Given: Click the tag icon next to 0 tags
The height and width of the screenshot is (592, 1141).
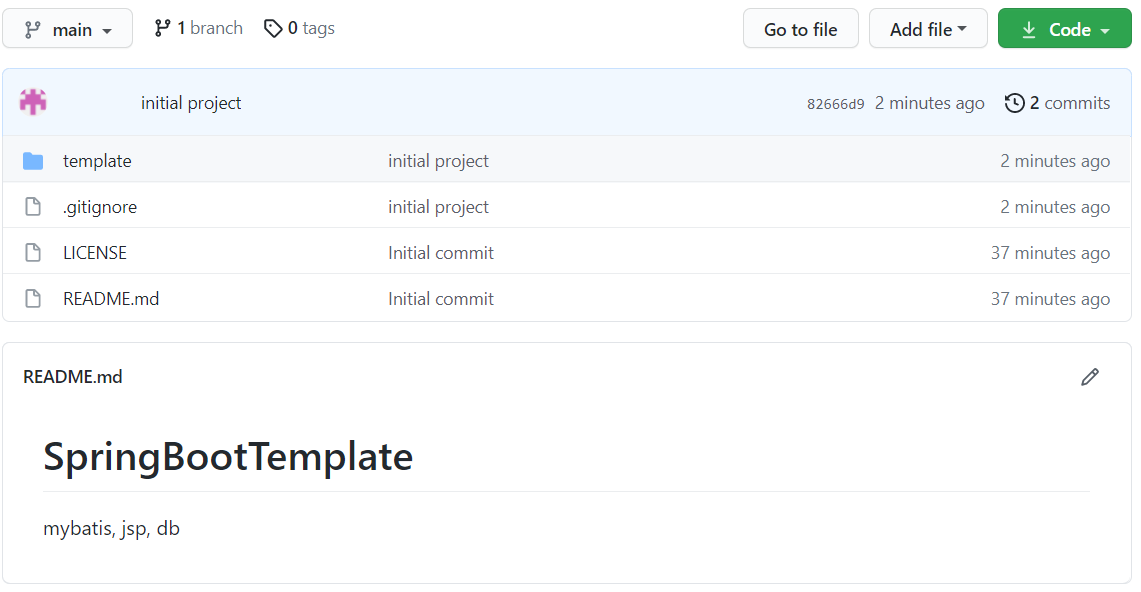Looking at the screenshot, I should 273,28.
